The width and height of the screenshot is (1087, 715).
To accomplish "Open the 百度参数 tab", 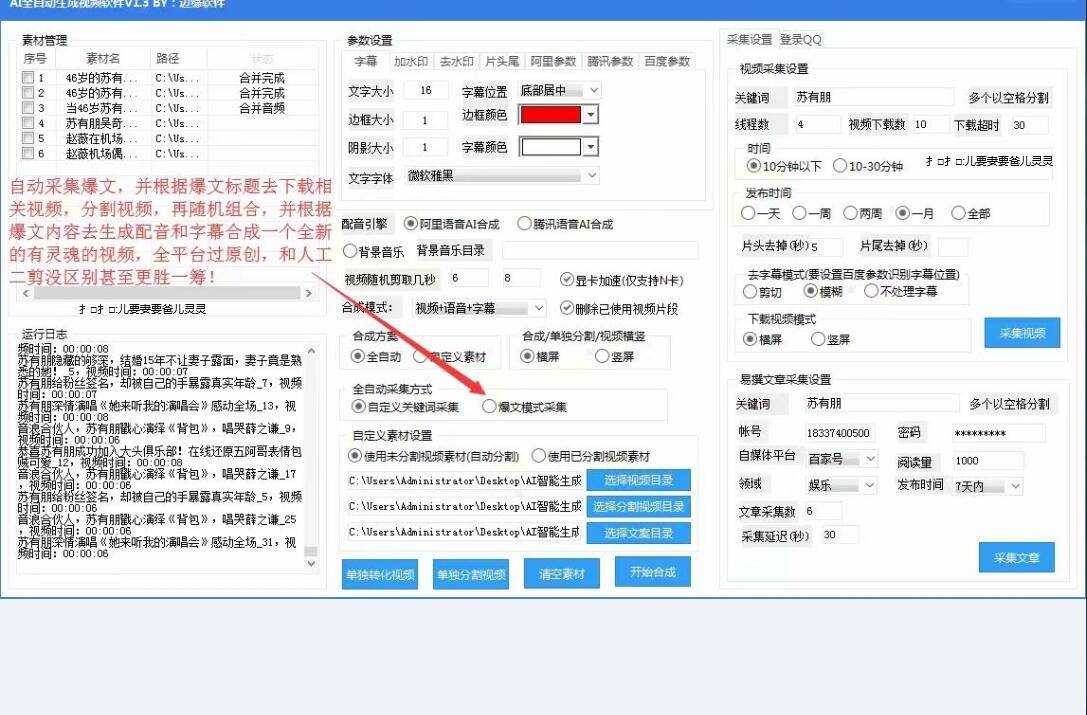I will (x=667, y=61).
